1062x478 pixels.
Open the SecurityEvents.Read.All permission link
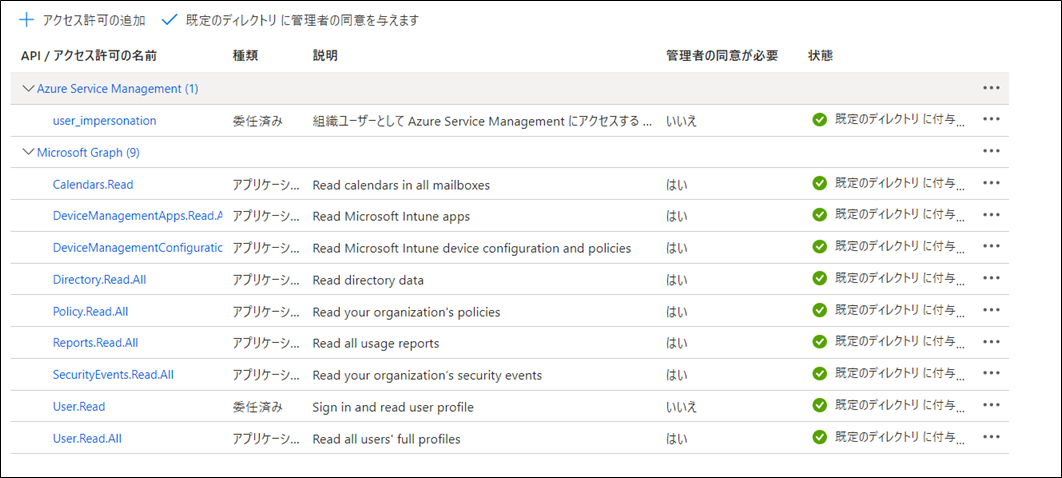(x=113, y=375)
